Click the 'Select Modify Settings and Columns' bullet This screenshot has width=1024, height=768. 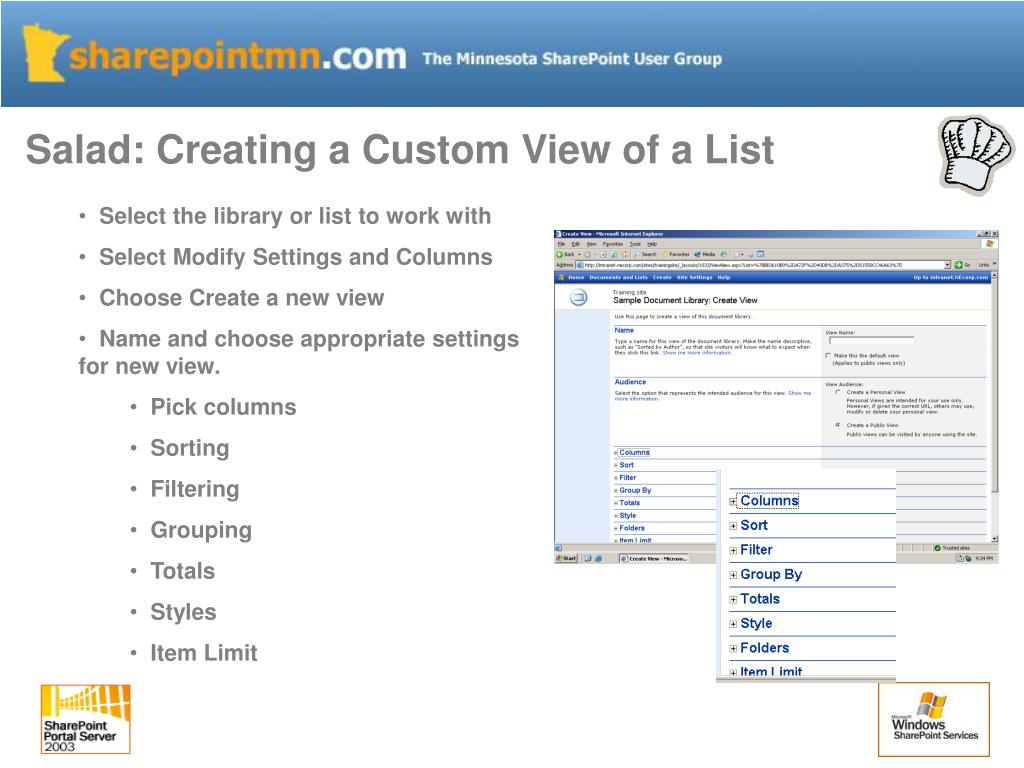[295, 257]
